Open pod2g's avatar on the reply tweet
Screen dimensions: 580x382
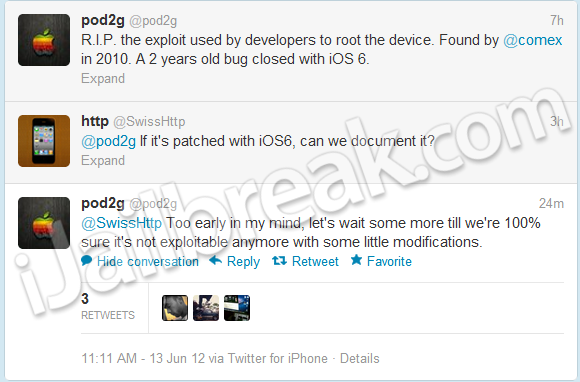point(44,223)
